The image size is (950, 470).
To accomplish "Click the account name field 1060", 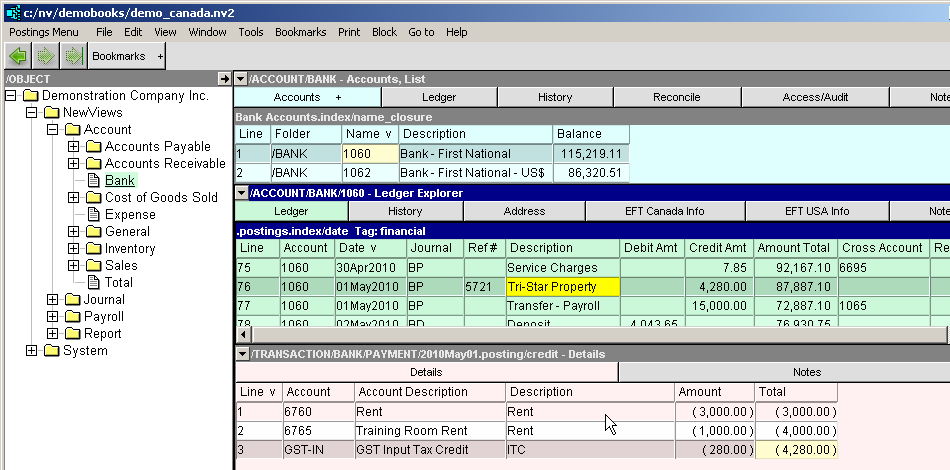I will coord(369,154).
